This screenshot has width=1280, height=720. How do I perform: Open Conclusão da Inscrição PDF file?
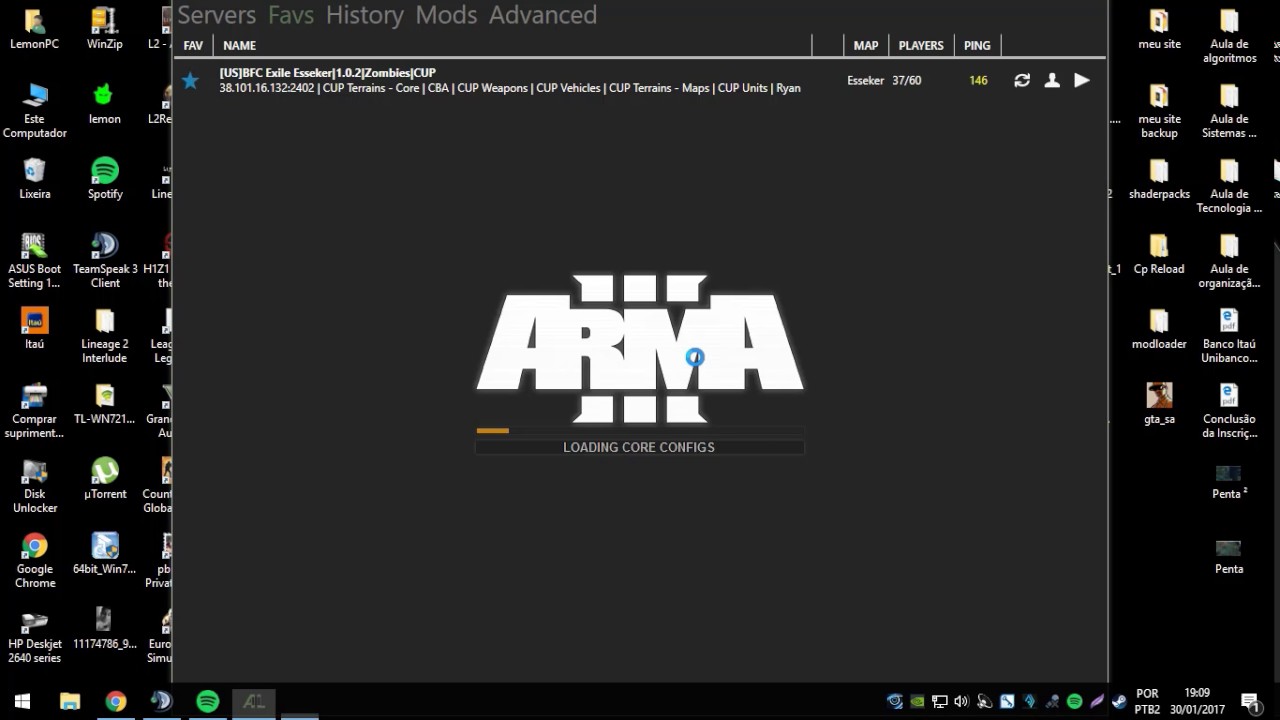click(x=1229, y=411)
